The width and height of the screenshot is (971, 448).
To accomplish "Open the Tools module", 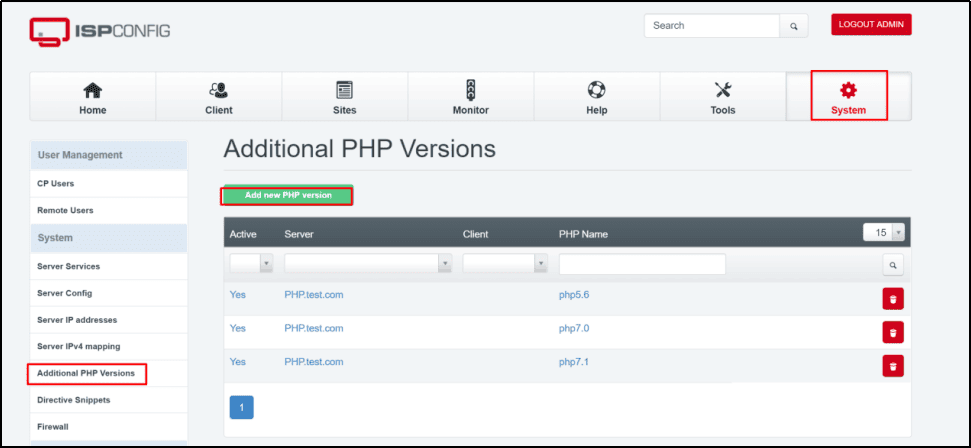I will pyautogui.click(x=722, y=97).
